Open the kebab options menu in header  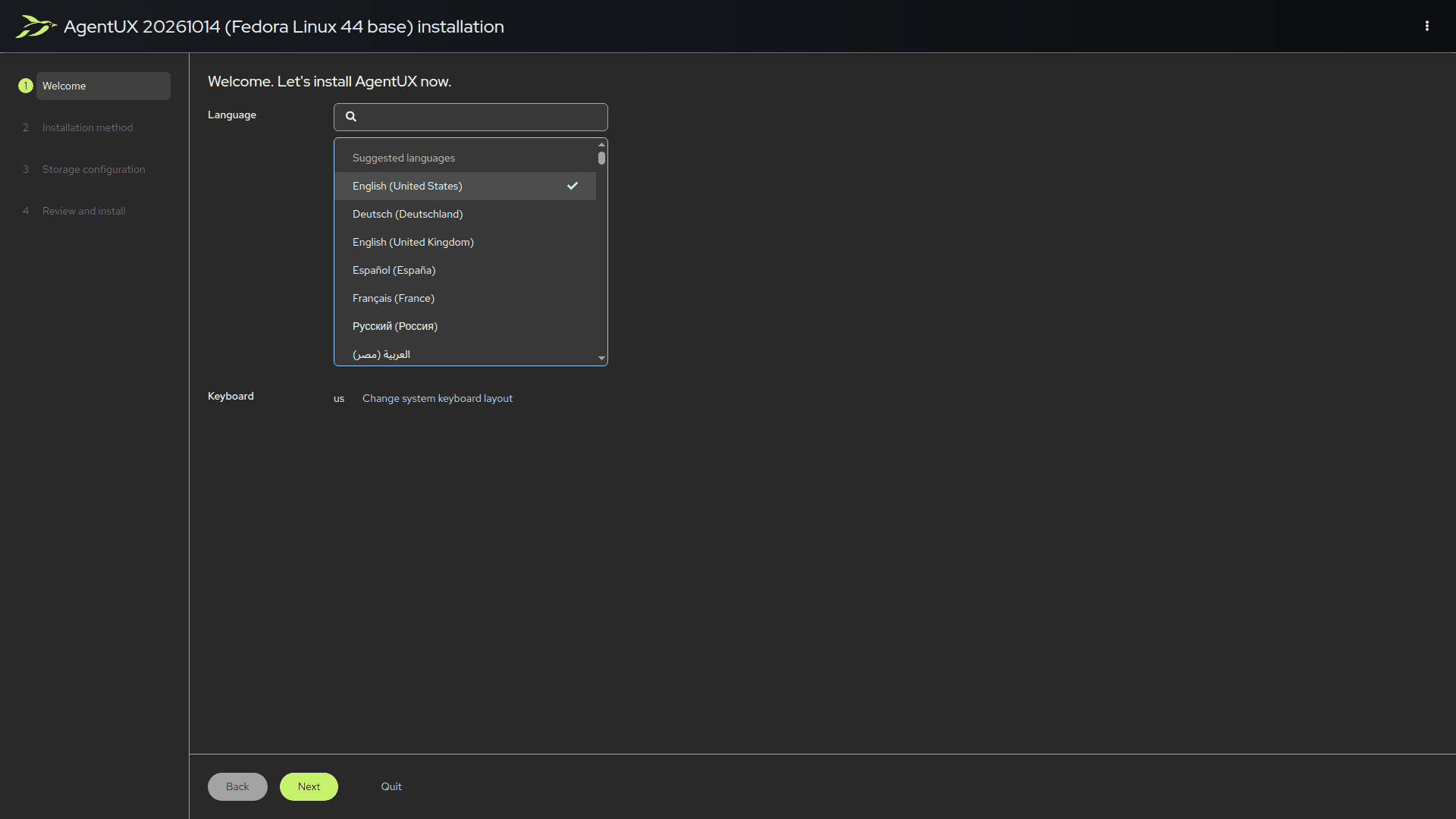point(1427,26)
